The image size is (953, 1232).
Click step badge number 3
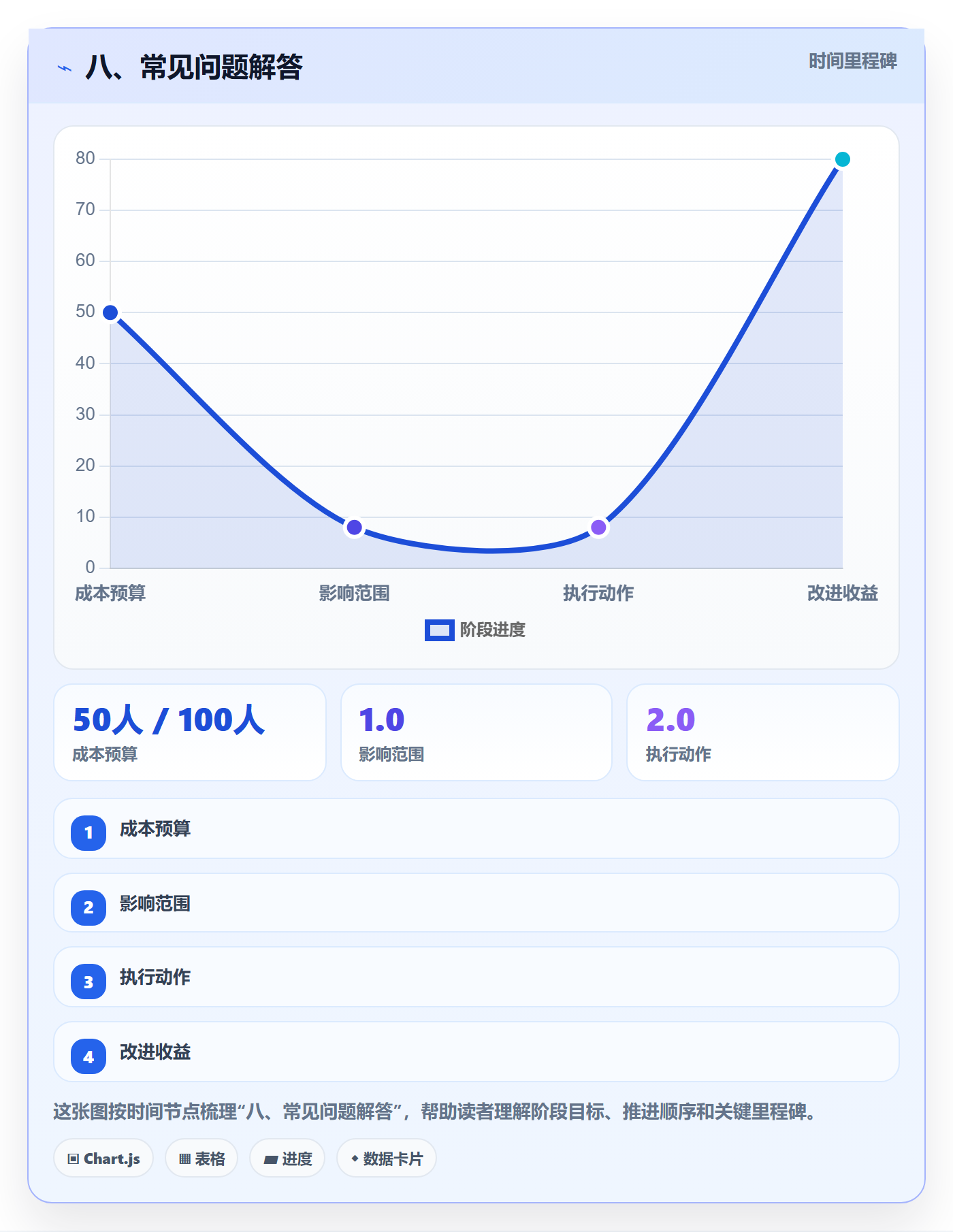[x=88, y=982]
